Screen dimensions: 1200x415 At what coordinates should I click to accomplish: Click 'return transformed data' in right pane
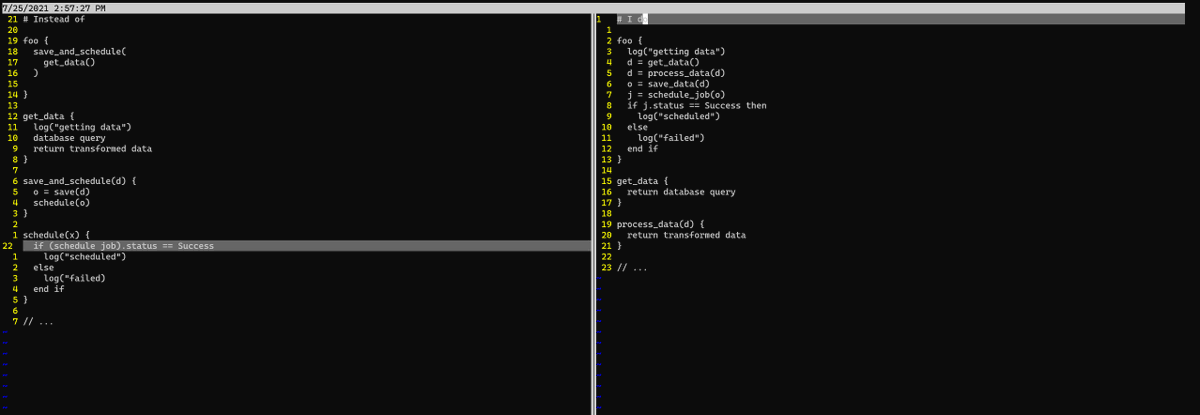[x=687, y=235]
